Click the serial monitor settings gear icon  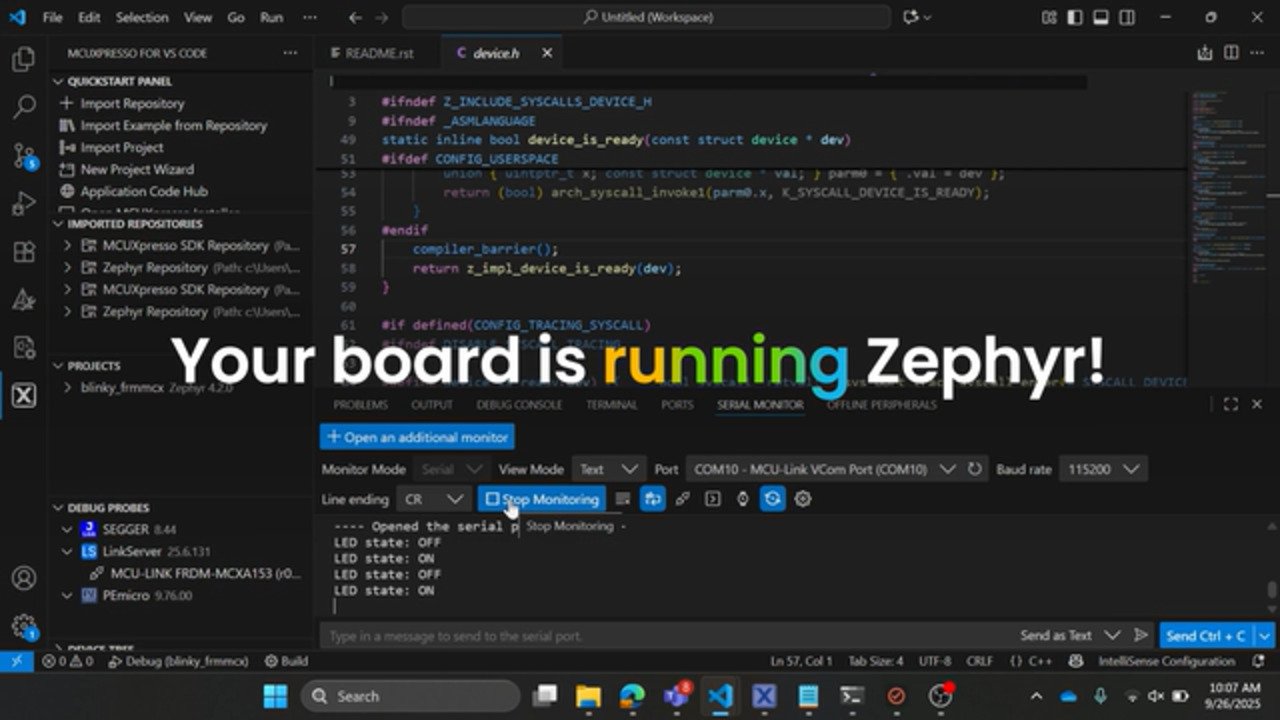pyautogui.click(x=802, y=499)
